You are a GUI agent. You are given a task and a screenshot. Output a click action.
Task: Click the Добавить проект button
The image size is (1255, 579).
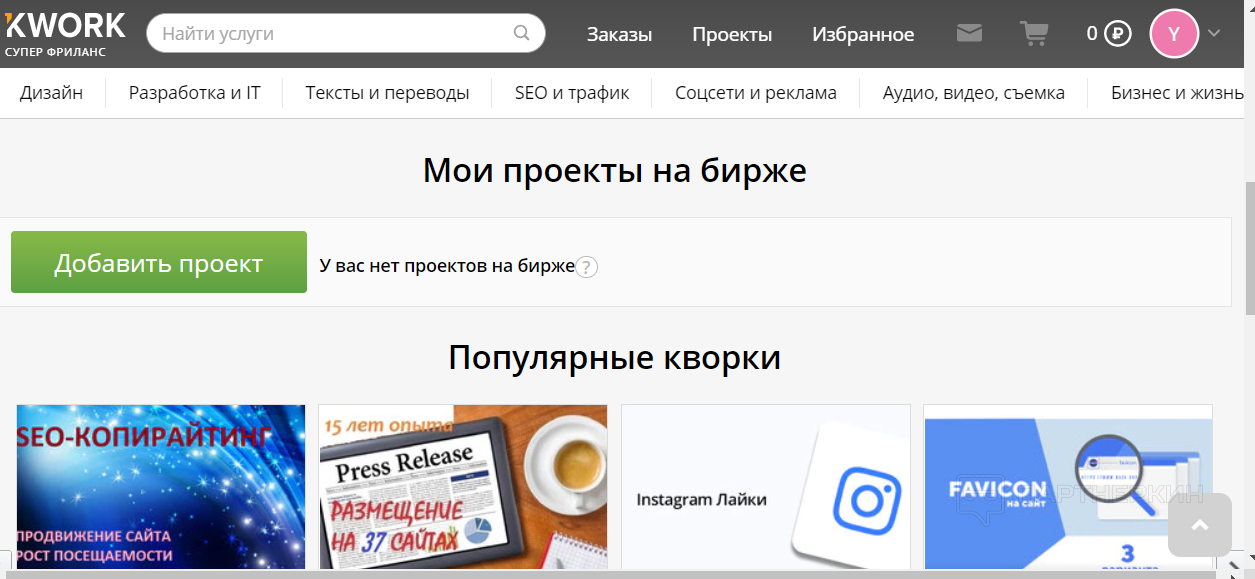coord(159,262)
